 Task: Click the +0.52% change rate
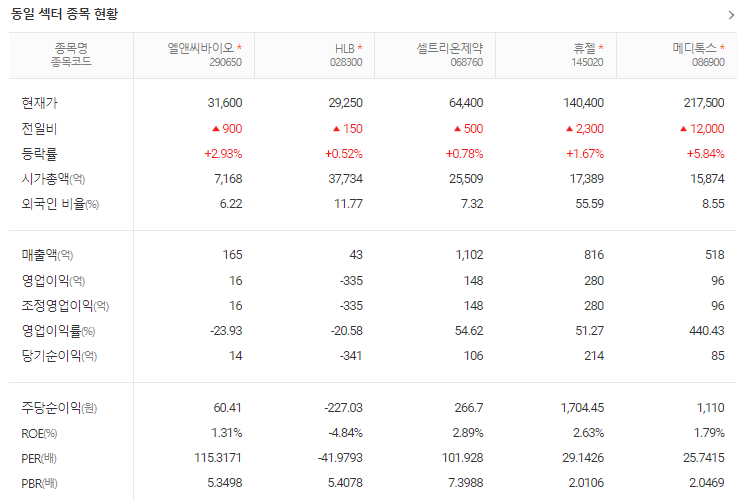point(344,154)
